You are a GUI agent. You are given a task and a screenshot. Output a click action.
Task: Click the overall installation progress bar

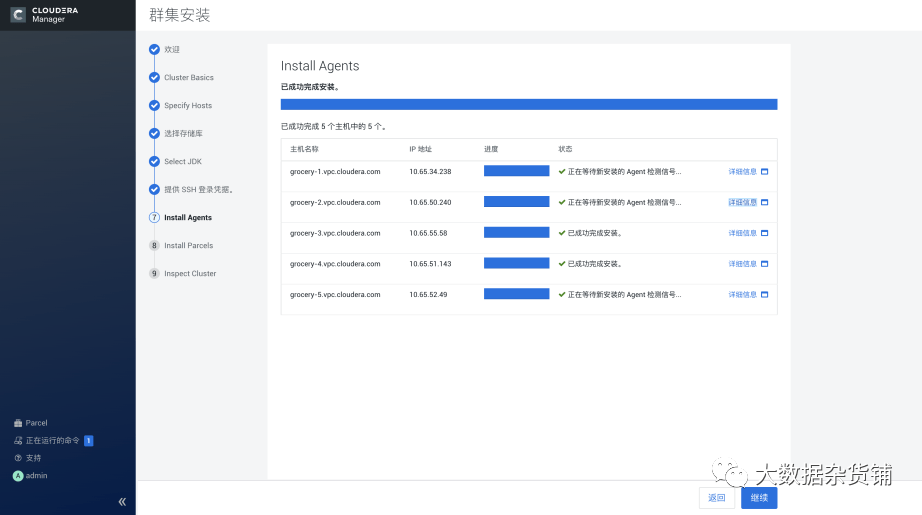pyautogui.click(x=529, y=105)
